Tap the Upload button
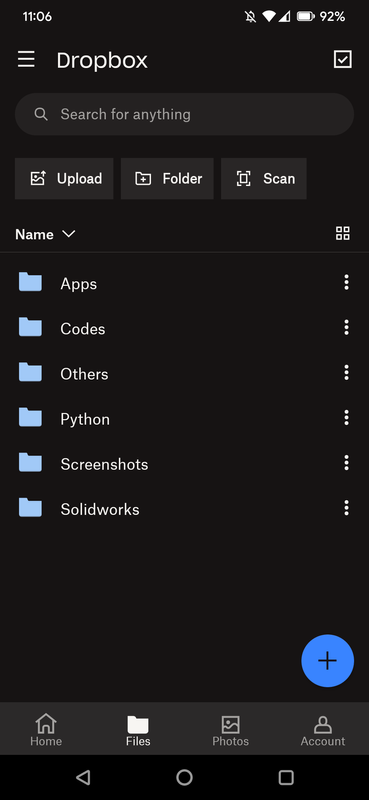Image resolution: width=369 pixels, height=800 pixels. coord(64,179)
